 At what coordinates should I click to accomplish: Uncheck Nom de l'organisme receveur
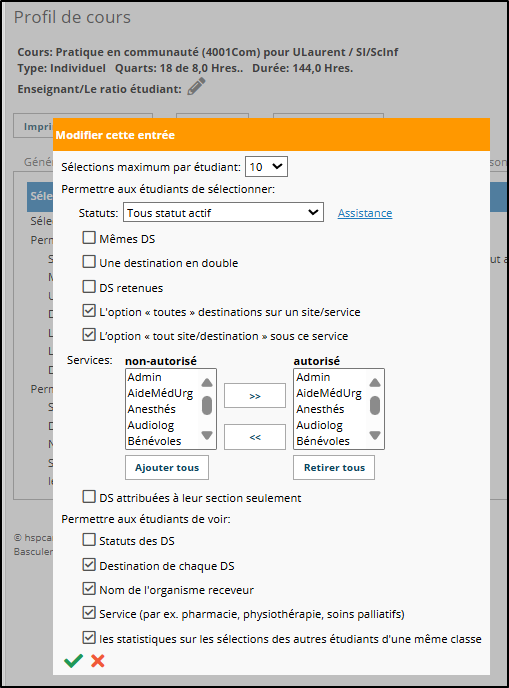point(89,589)
